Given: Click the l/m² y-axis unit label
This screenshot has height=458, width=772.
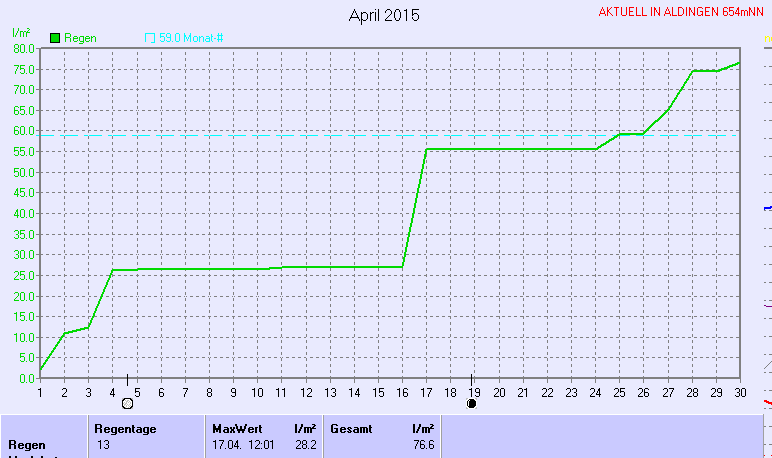Looking at the screenshot, I should [x=22, y=34].
